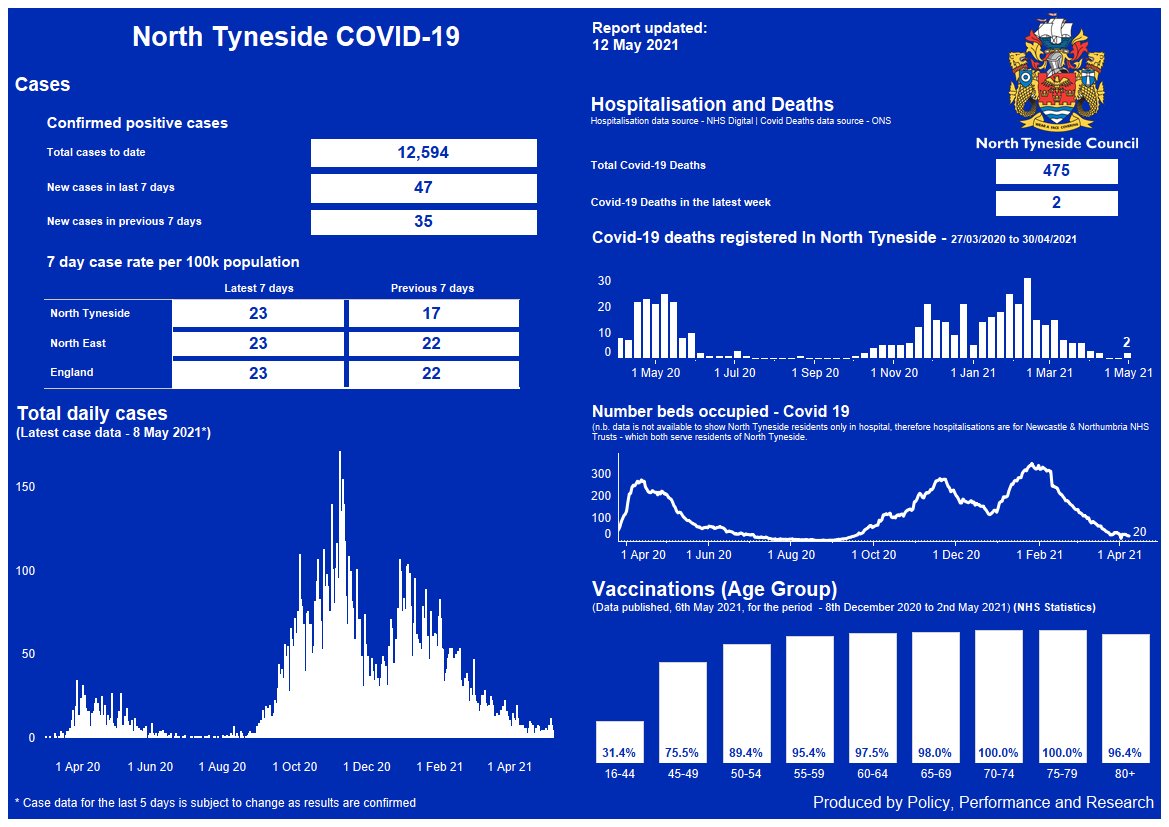1169x827 pixels.
Task: Click the 80+ vaccination bar showing 96.4%
Action: (1125, 698)
